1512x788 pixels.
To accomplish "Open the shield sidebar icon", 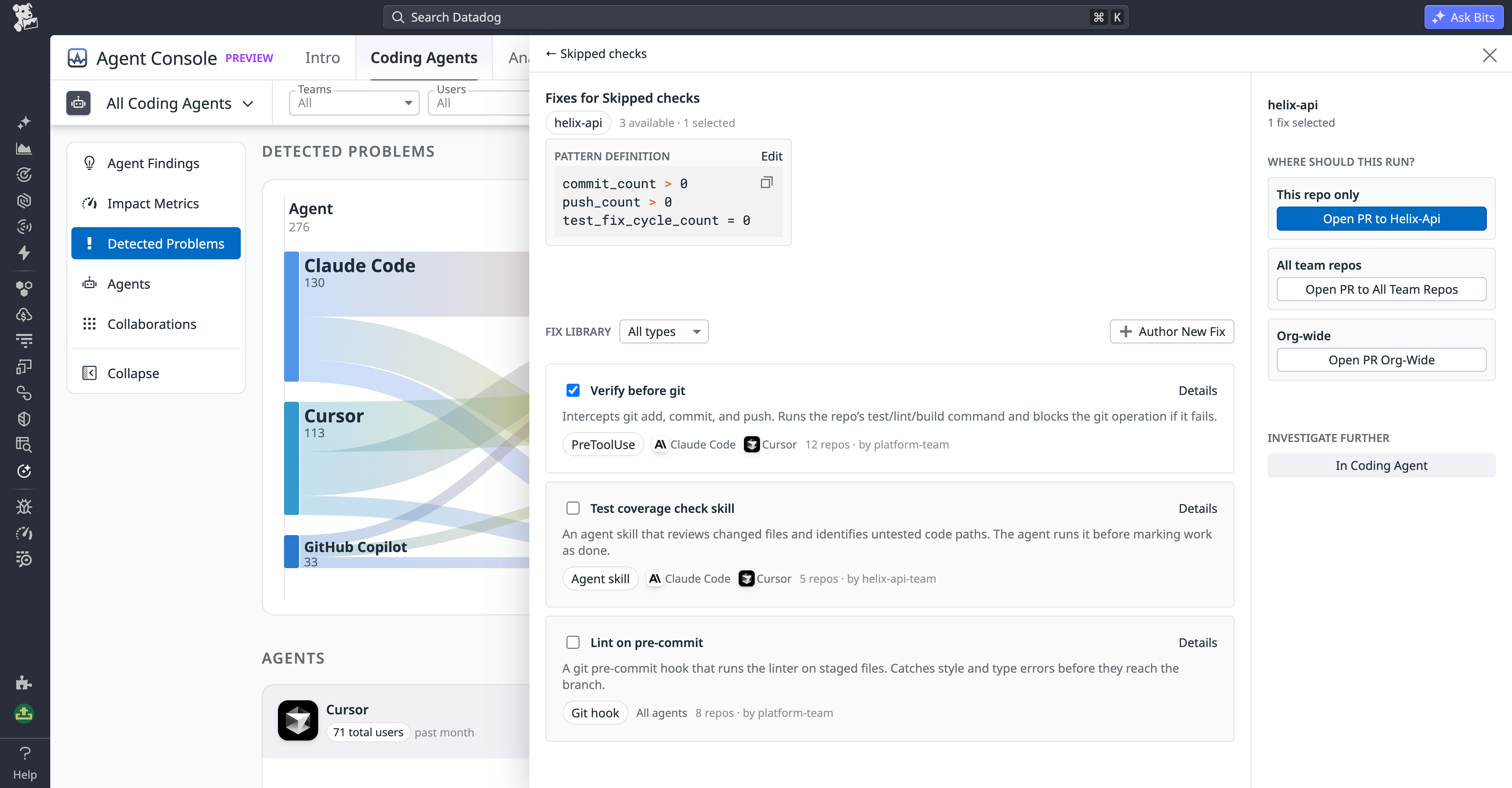I will tap(24, 419).
